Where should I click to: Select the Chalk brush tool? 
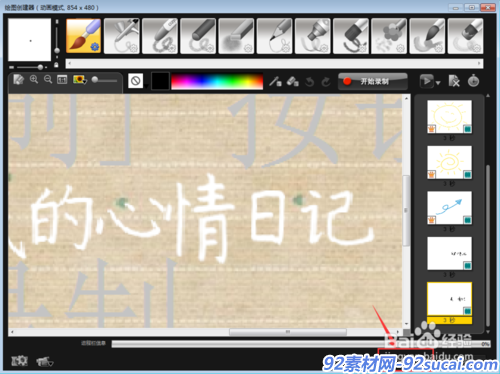(x=236, y=36)
